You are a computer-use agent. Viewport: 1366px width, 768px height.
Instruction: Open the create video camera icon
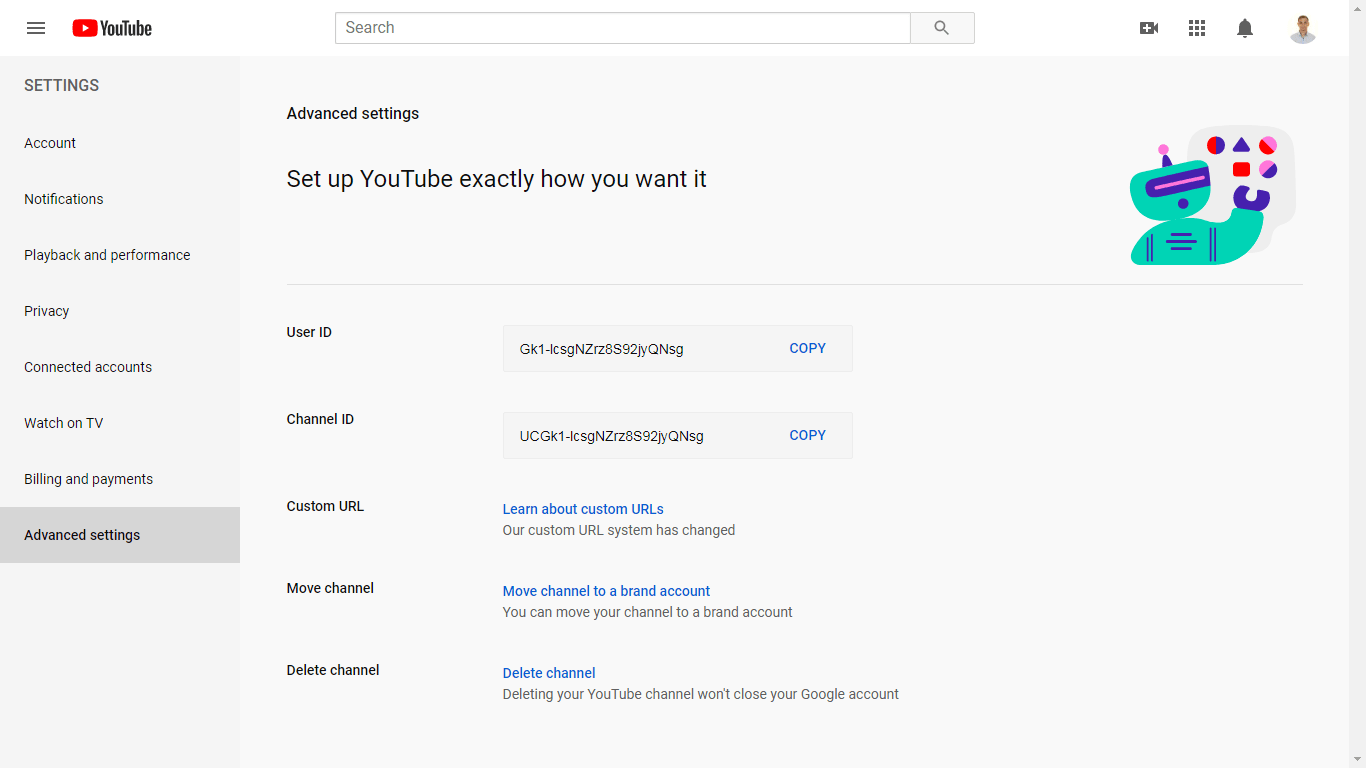pos(1149,28)
